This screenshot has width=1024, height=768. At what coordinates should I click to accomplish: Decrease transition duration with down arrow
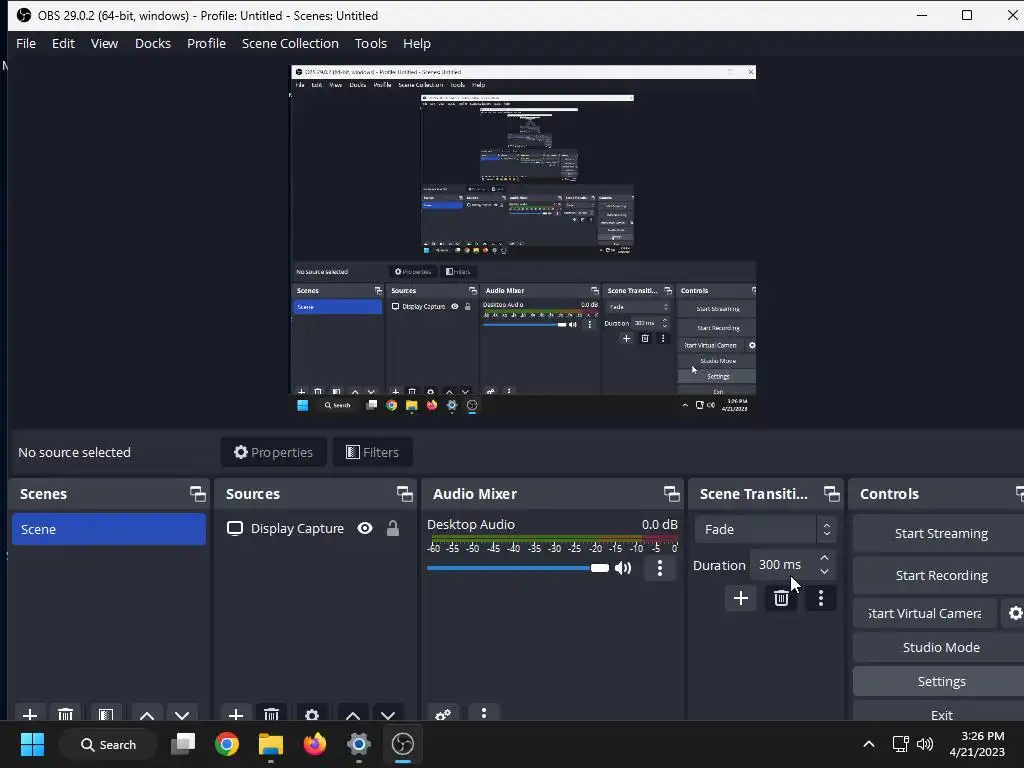824,572
